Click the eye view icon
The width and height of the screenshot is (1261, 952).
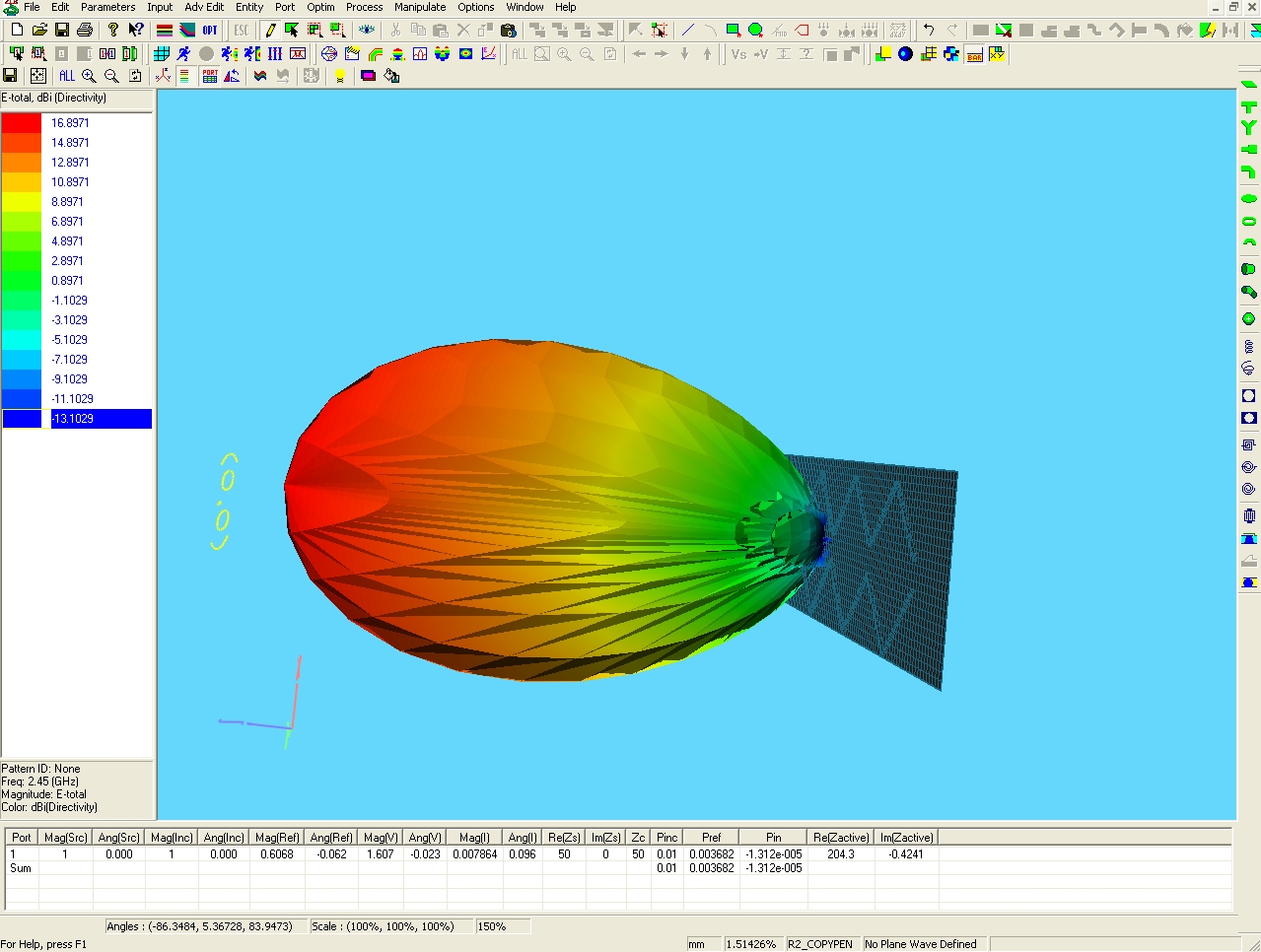pyautogui.click(x=367, y=31)
